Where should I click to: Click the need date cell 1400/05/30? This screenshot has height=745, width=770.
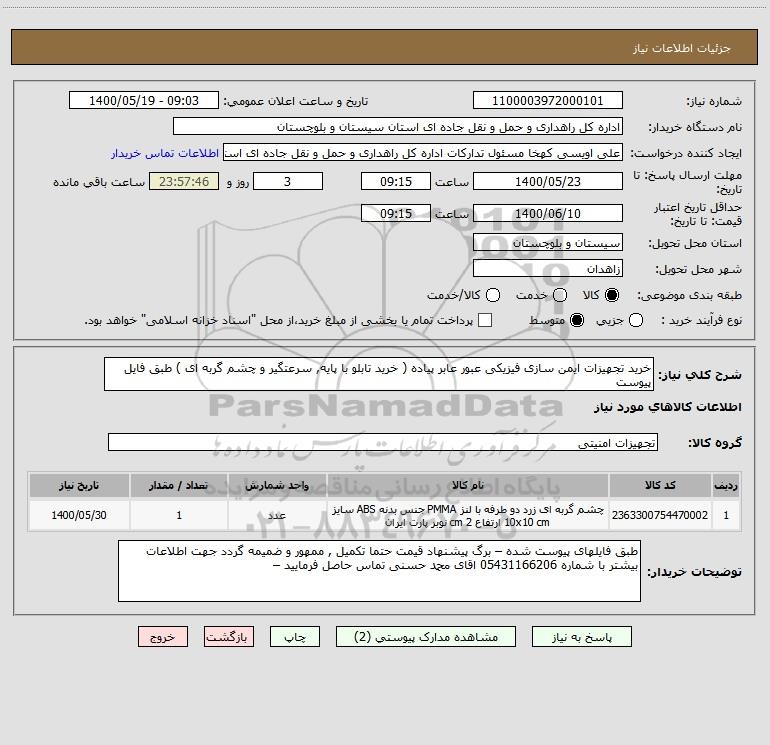pos(79,515)
